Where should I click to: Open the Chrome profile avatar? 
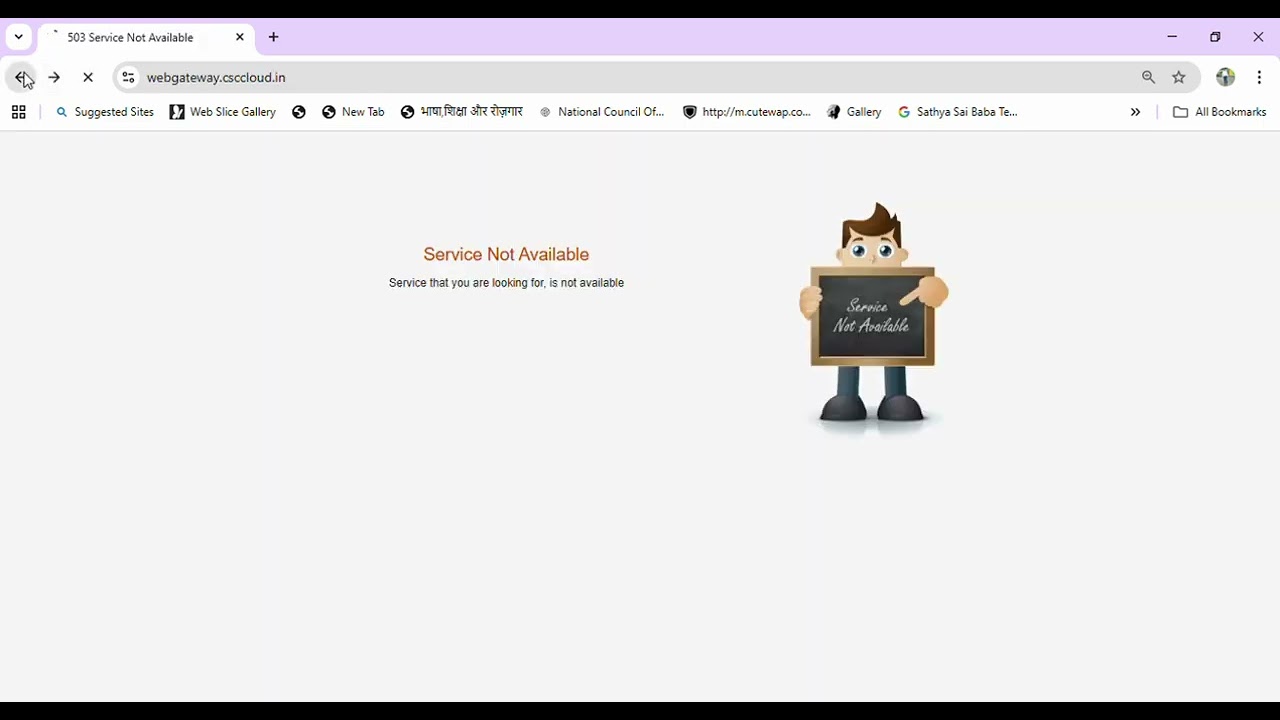point(1225,77)
